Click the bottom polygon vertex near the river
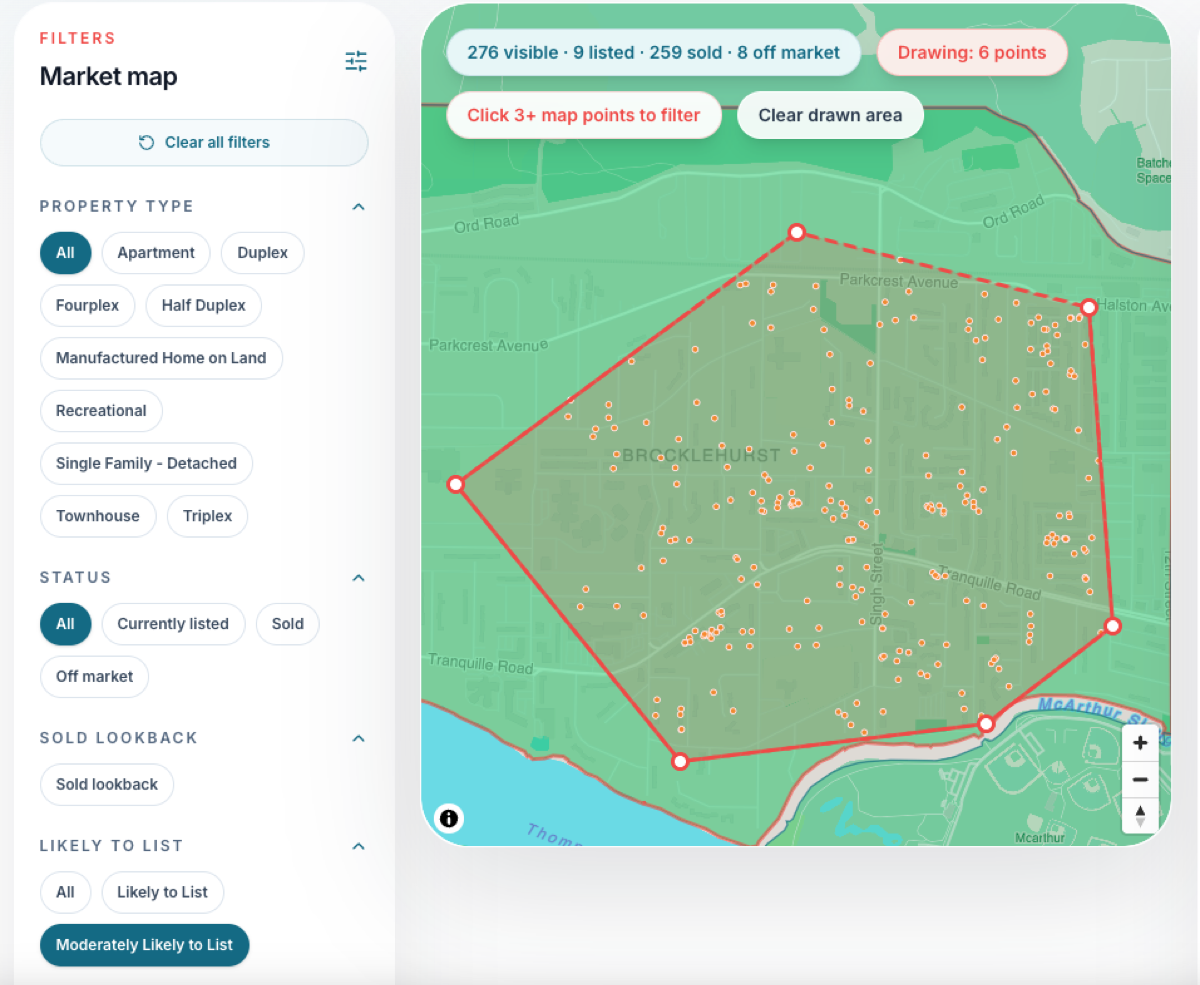The image size is (1200, 985). point(680,761)
